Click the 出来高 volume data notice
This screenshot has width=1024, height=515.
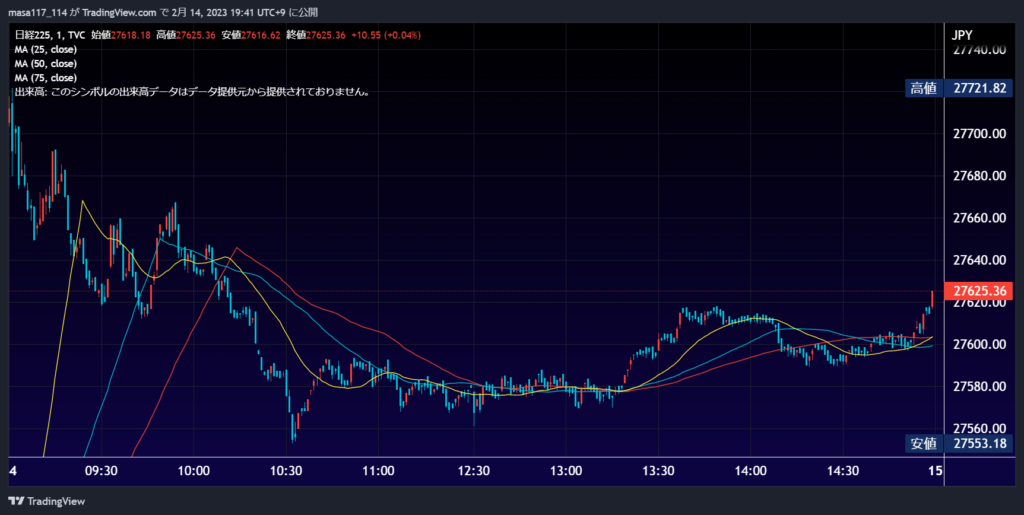pos(193,92)
